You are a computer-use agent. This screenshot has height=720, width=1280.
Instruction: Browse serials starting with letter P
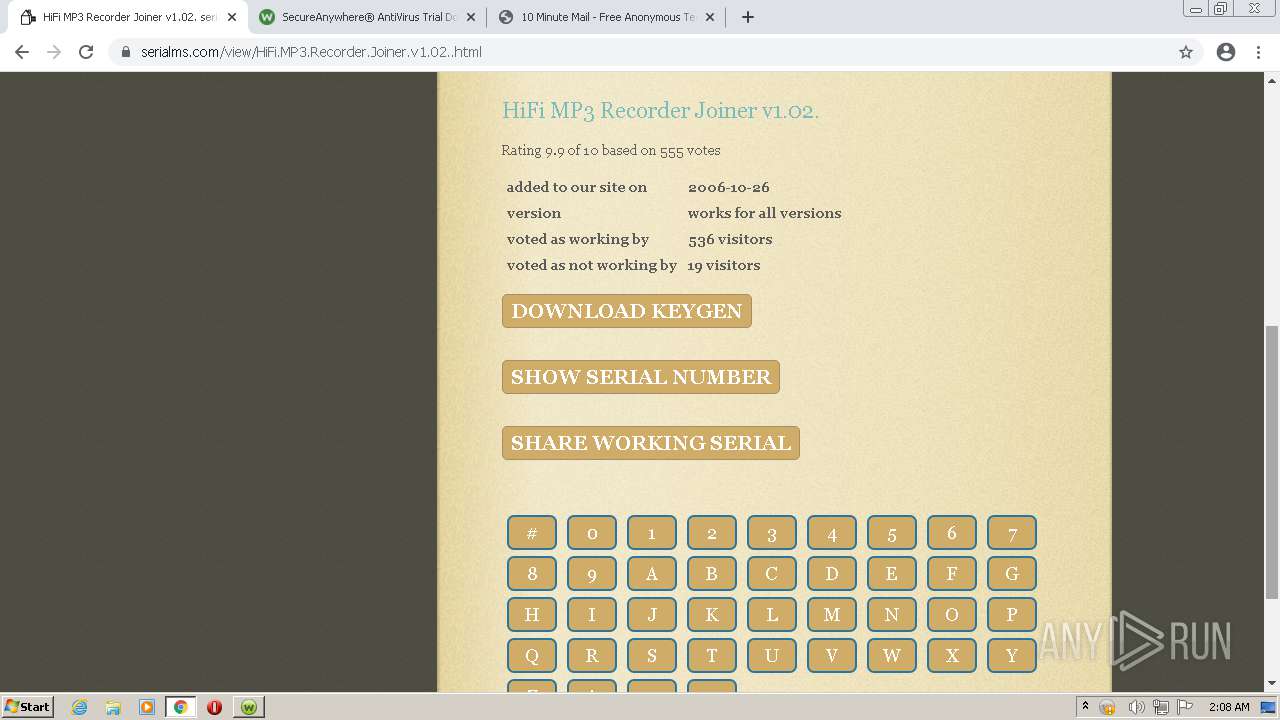tap(1012, 615)
